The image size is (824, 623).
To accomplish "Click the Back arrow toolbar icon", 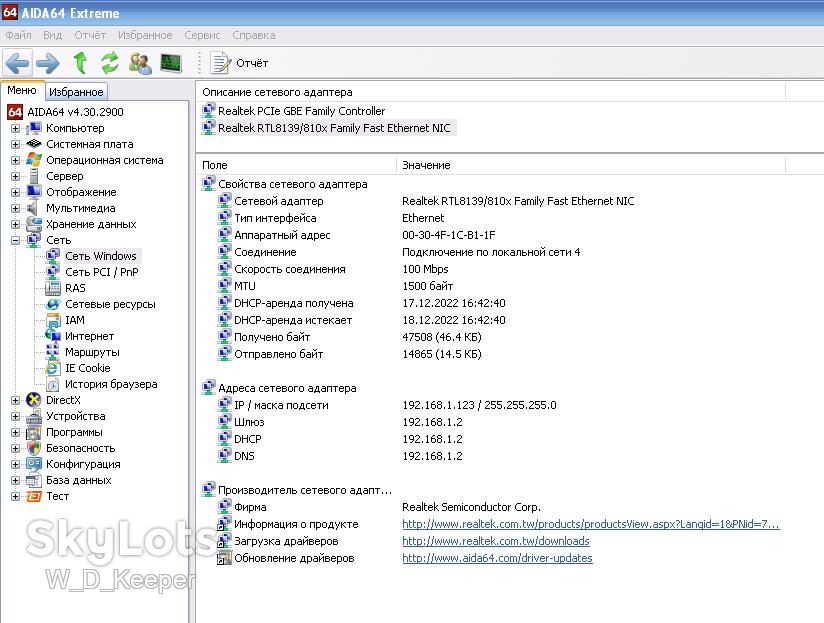I will [x=17, y=64].
